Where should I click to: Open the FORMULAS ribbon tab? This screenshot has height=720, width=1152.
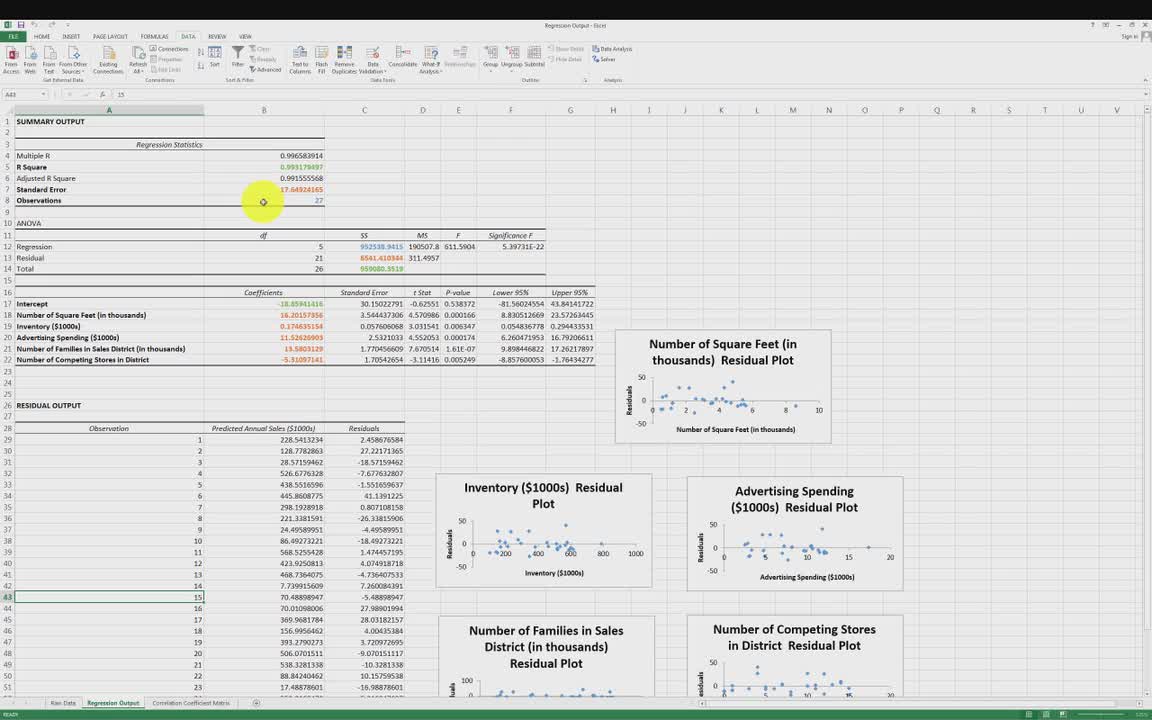click(x=155, y=36)
